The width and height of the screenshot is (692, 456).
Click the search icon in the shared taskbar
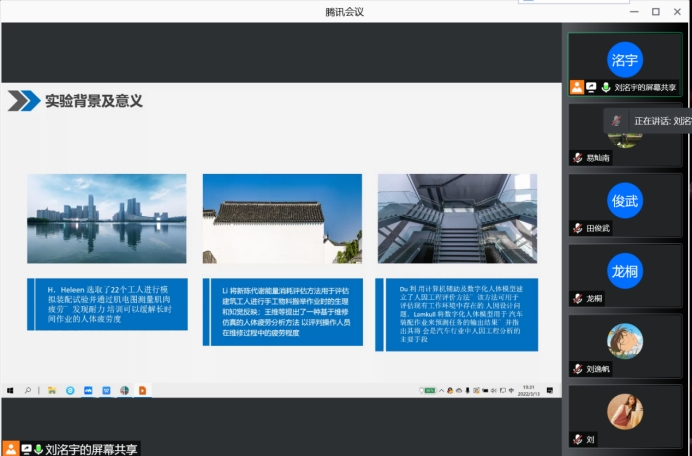coord(27,390)
